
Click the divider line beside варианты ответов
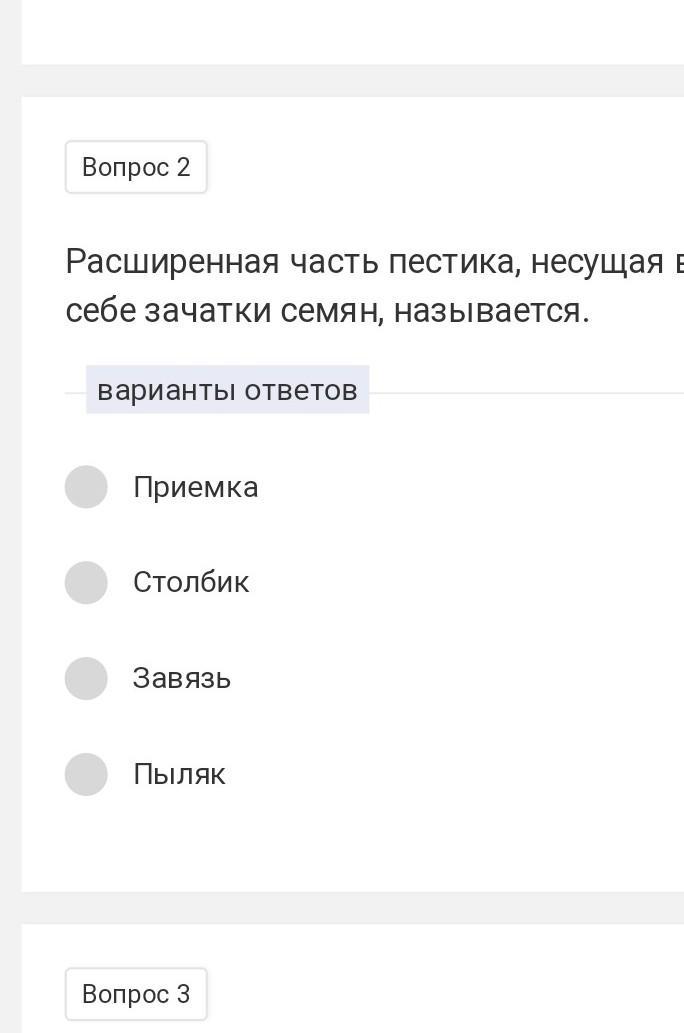pyautogui.click(x=520, y=393)
